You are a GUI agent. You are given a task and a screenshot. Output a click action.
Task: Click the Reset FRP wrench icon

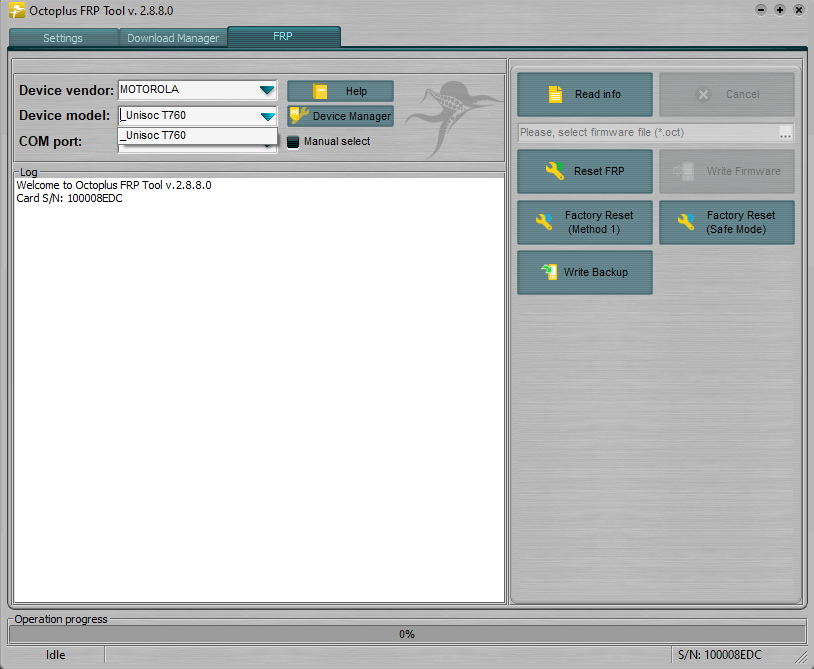coord(554,171)
